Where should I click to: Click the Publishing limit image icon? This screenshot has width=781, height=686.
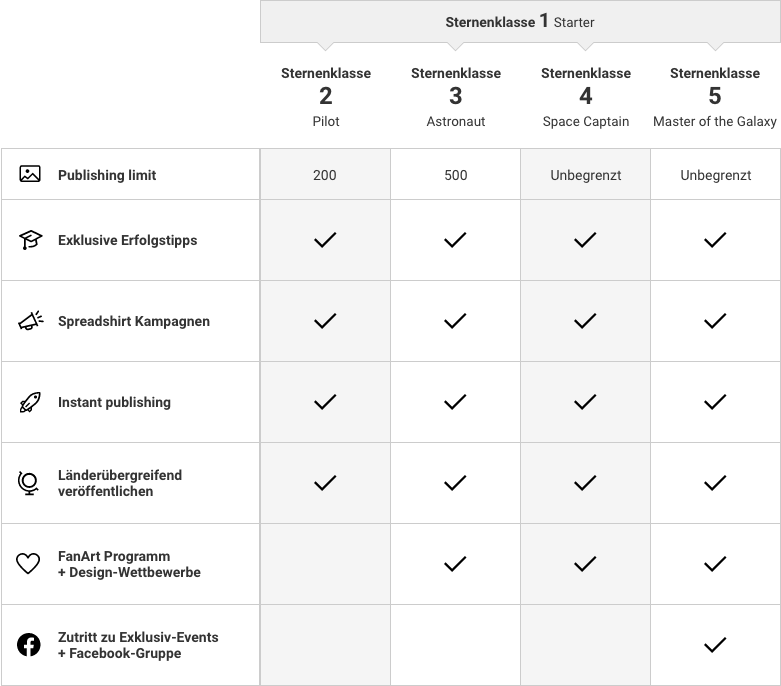[30, 174]
